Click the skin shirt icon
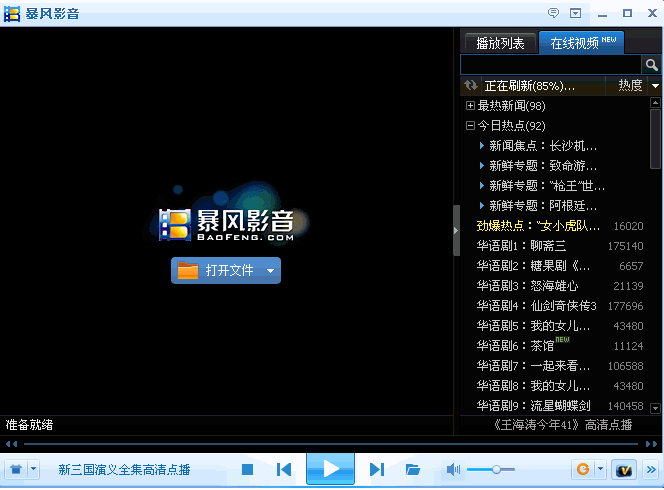Viewport: 664px width, 490px height. pyautogui.click(x=16, y=469)
